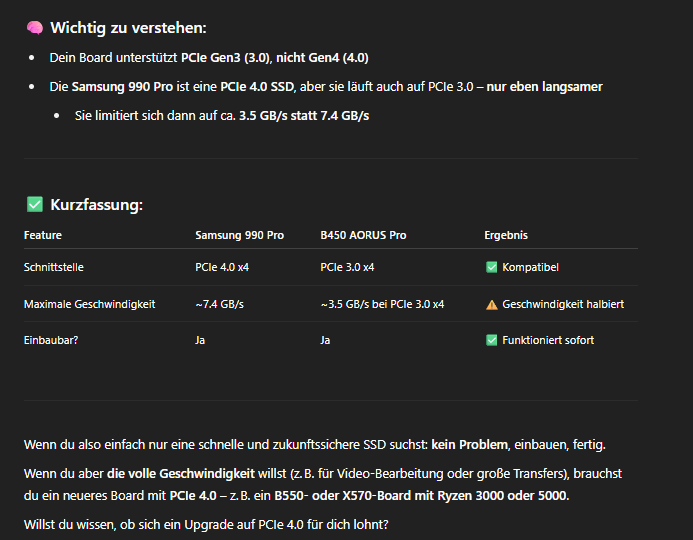Click the bold text PCIe Gen3 (3.0)

tap(226, 58)
